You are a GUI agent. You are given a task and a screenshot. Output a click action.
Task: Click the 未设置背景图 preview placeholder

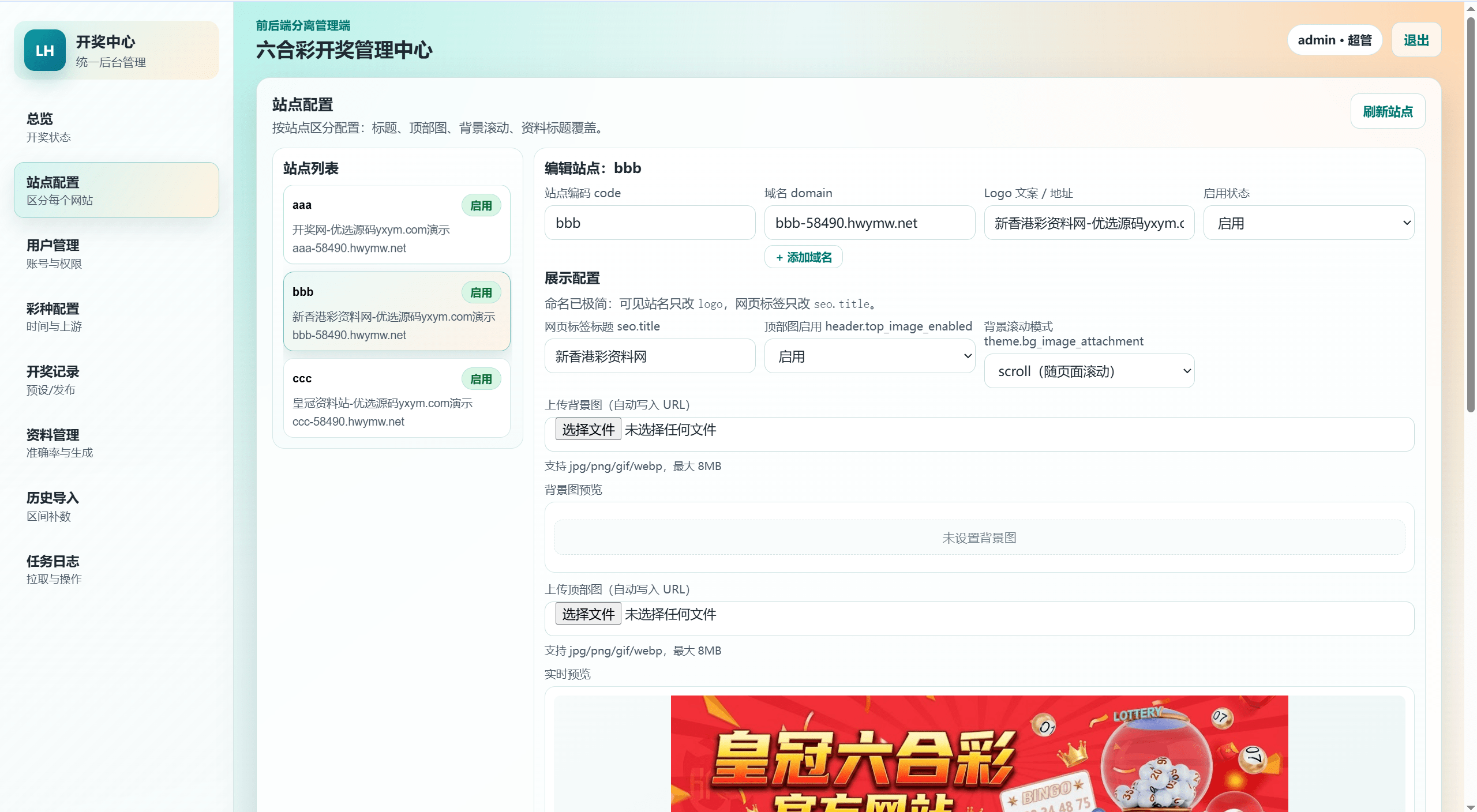979,537
